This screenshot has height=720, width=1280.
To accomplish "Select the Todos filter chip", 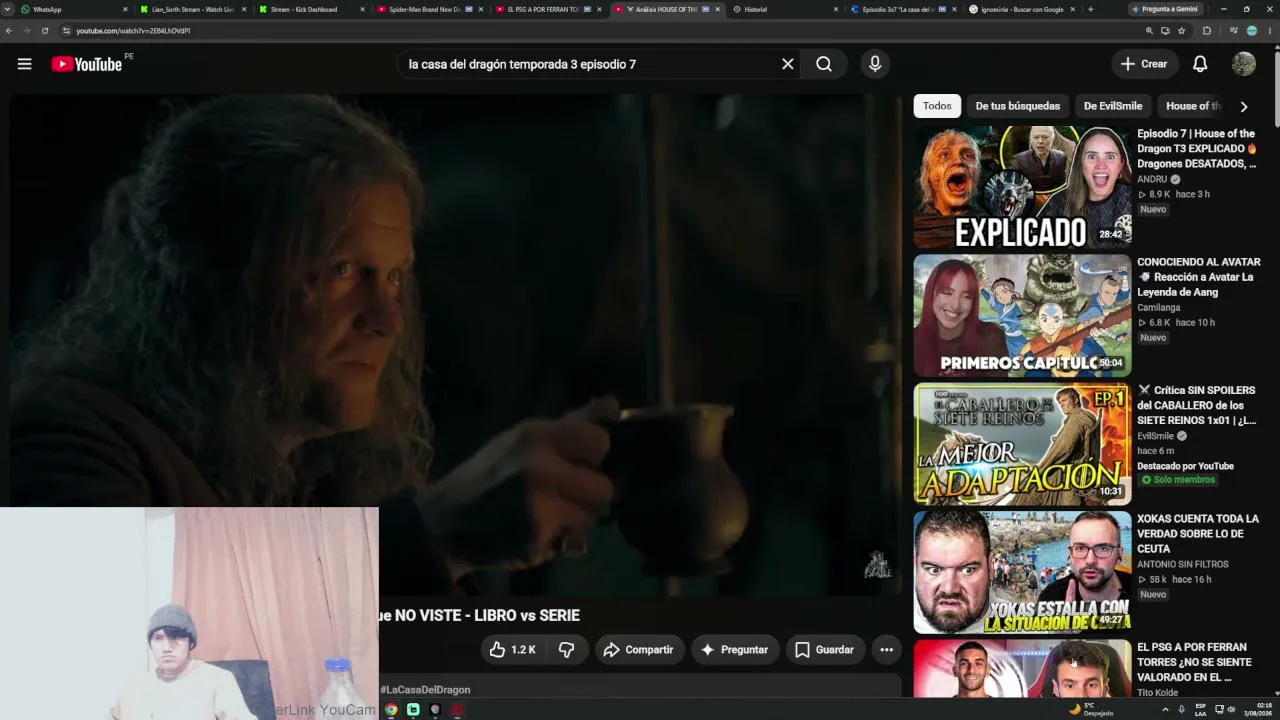I will tap(937, 106).
